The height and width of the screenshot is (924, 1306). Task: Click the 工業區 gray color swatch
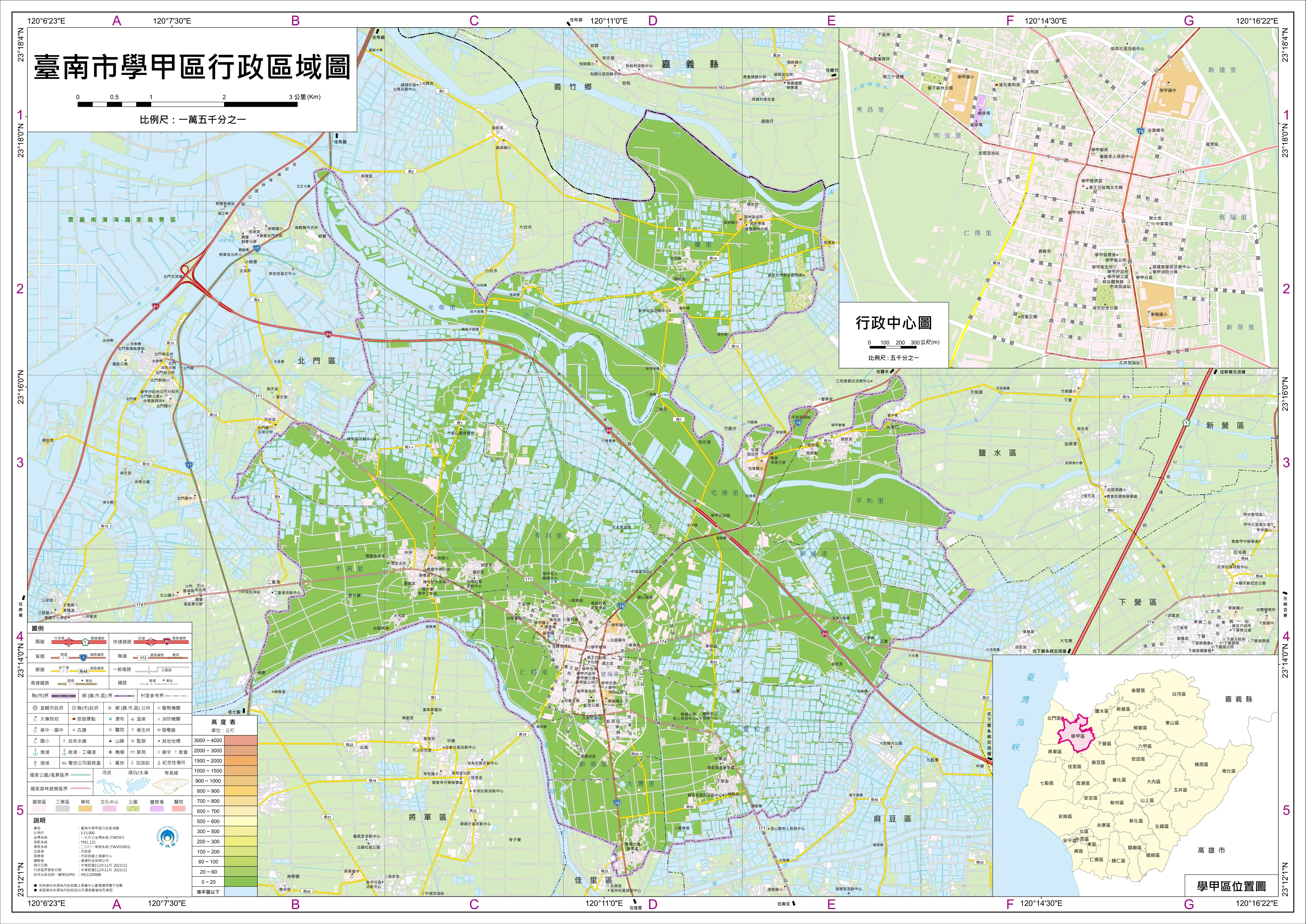63,808
